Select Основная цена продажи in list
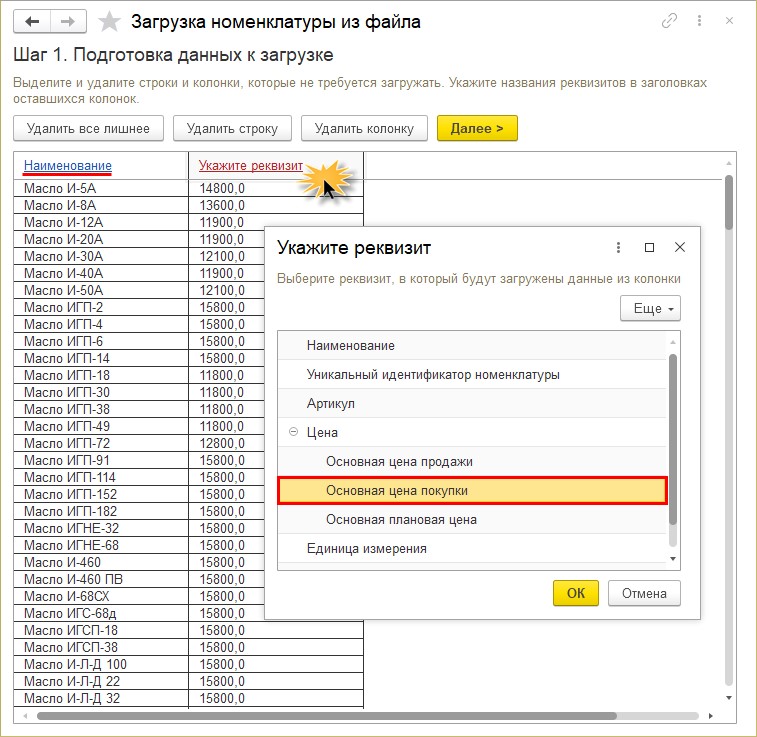Image resolution: width=757 pixels, height=737 pixels. pyautogui.click(x=399, y=461)
